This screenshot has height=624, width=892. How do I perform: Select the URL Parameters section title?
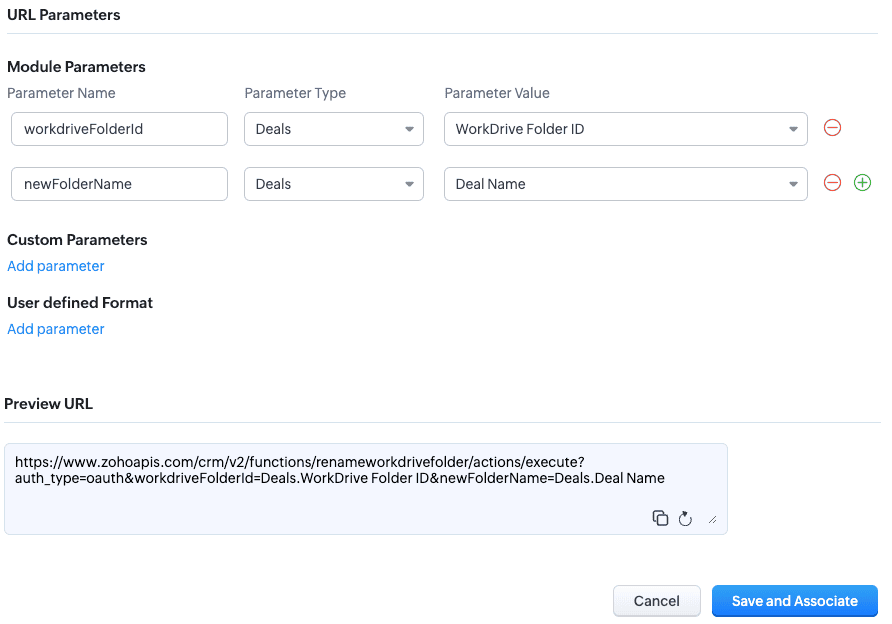pyautogui.click(x=64, y=15)
